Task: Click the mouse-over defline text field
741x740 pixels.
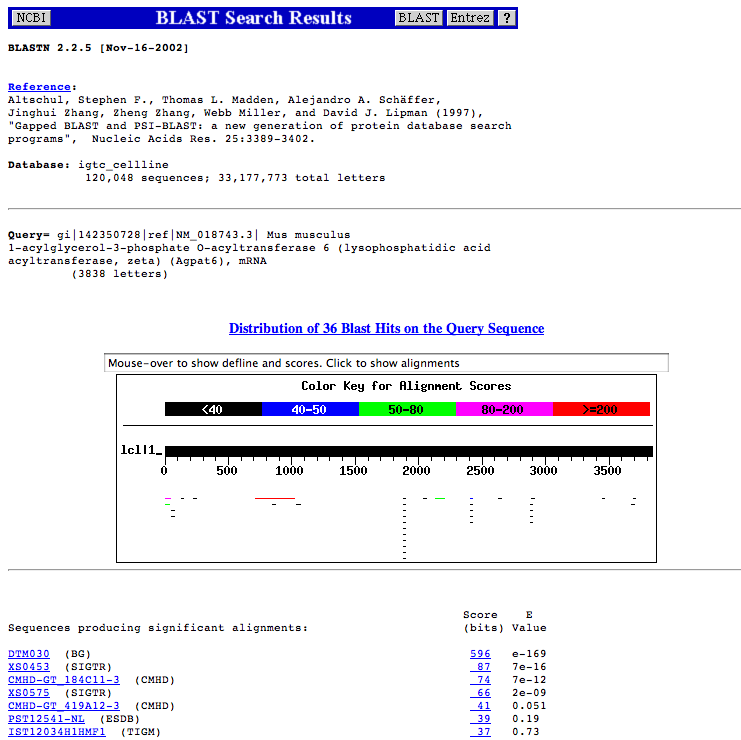Action: [386, 363]
